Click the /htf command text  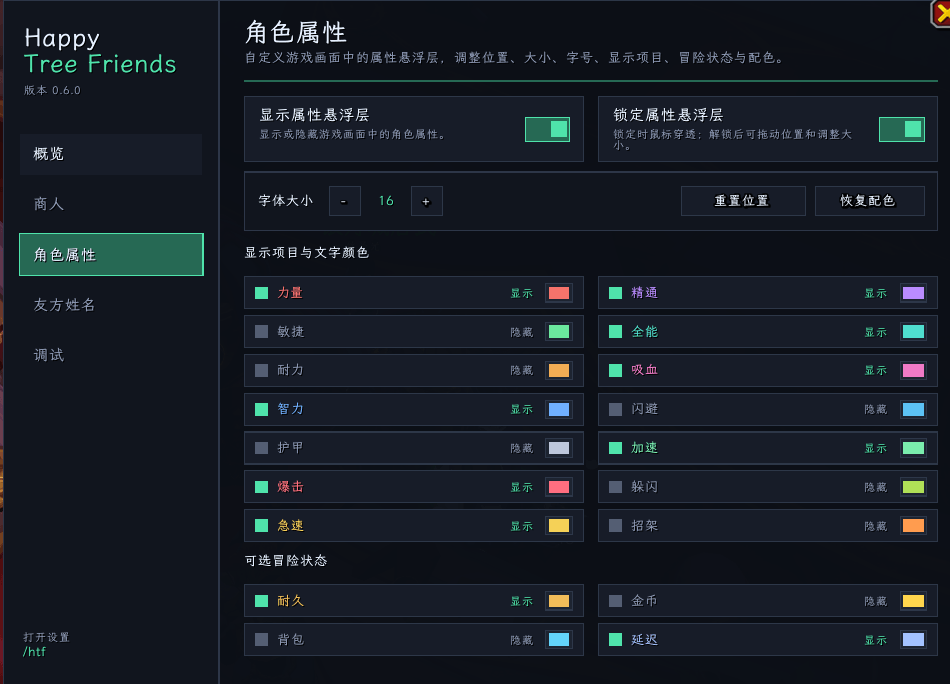[x=35, y=652]
